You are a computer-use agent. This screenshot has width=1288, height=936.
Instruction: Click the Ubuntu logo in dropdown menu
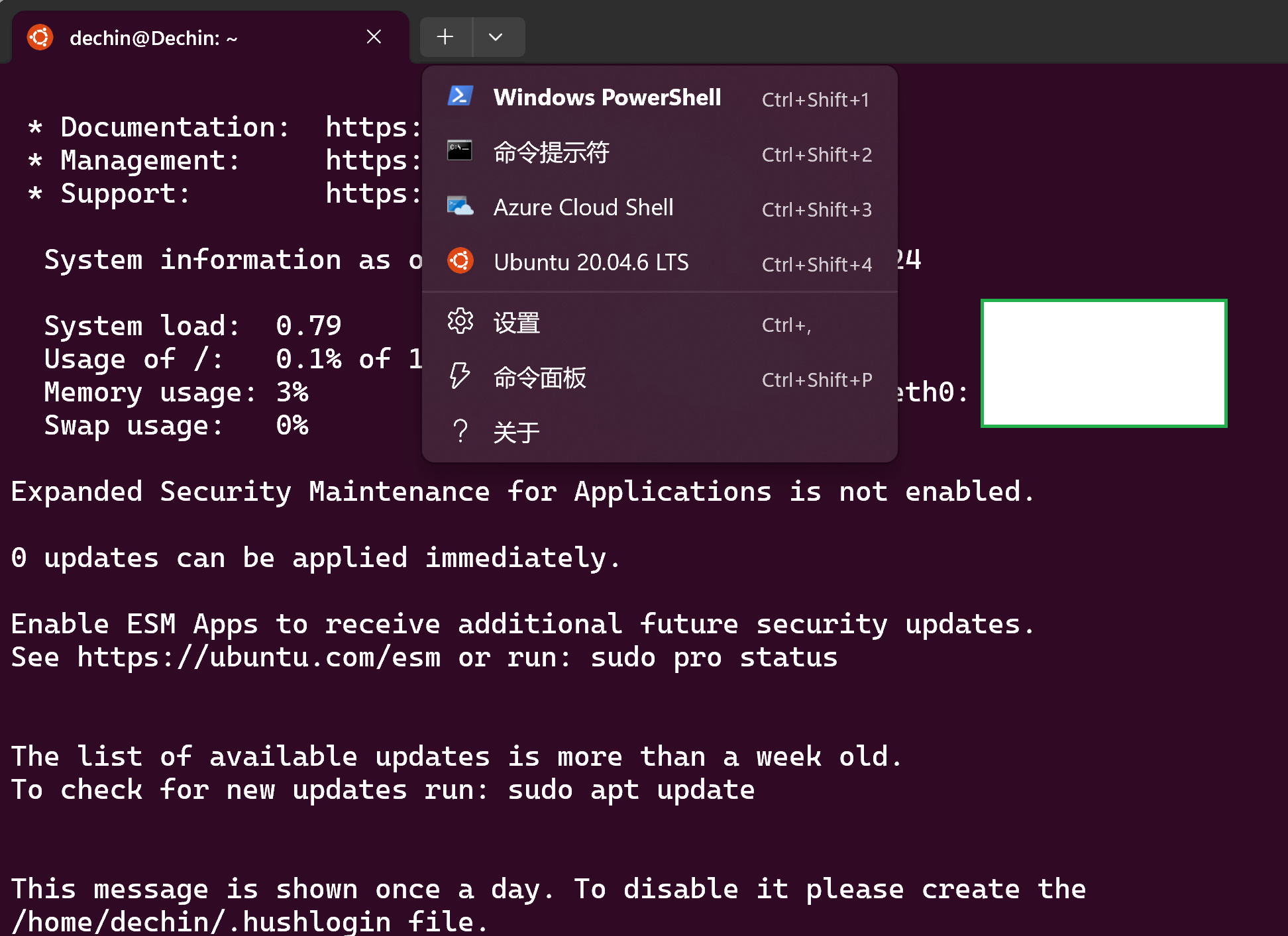click(460, 261)
